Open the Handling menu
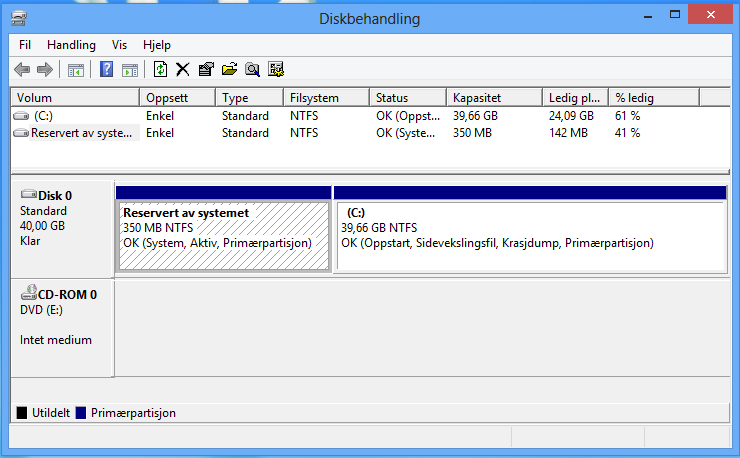Viewport: 740px width, 458px height. (x=71, y=45)
